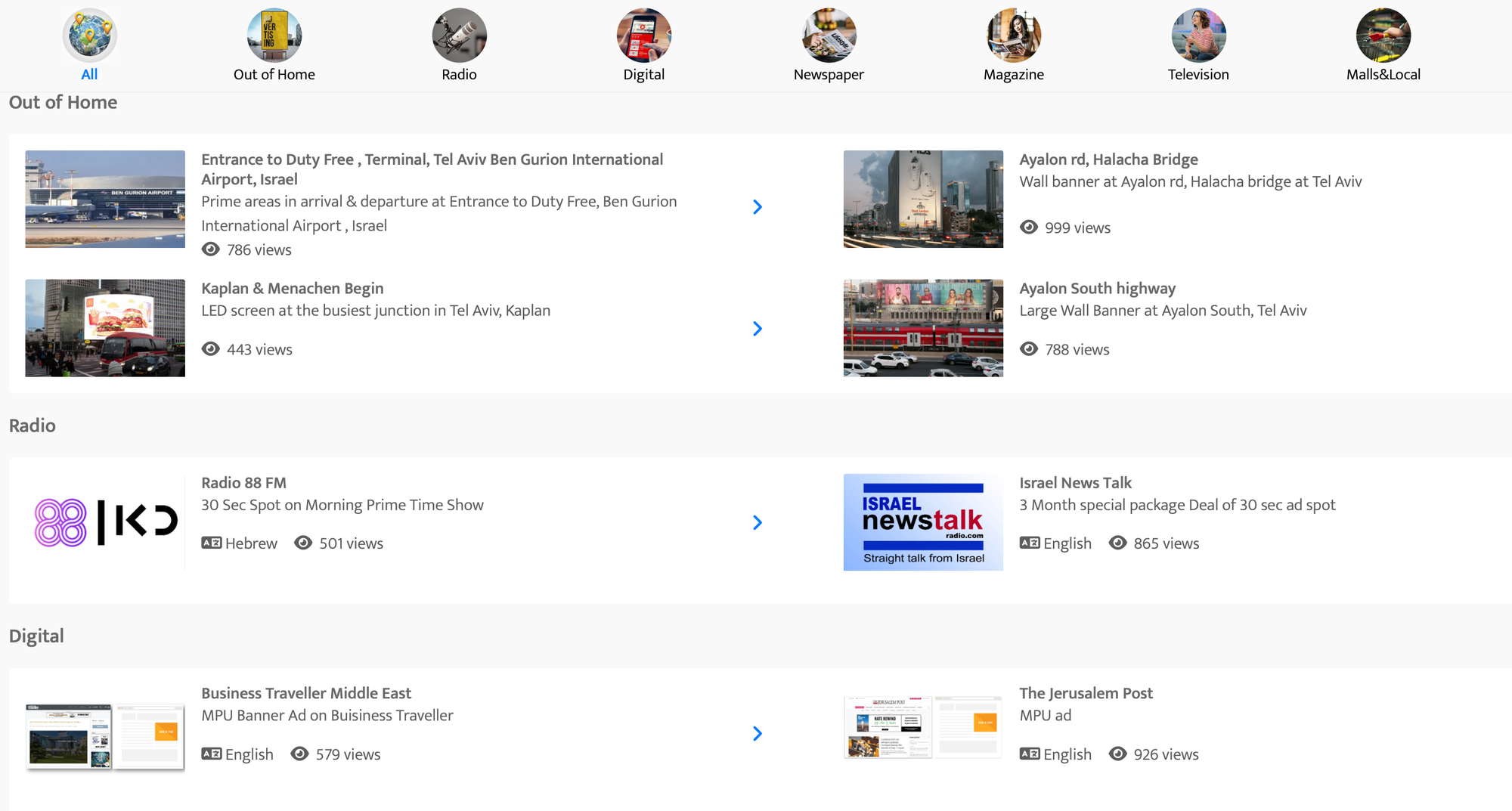
Task: Switch to the All tab label
Action: point(89,74)
